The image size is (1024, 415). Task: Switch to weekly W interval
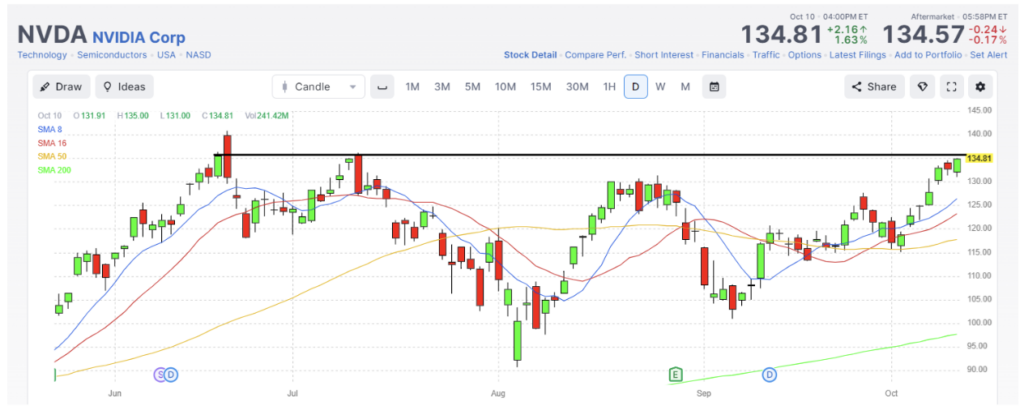[660, 87]
